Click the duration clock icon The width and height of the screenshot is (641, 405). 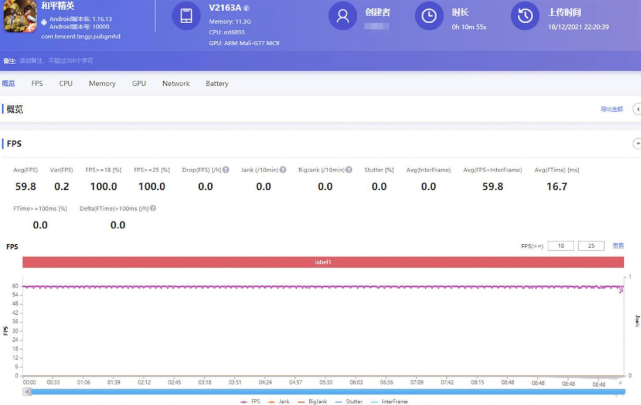pyautogui.click(x=428, y=16)
